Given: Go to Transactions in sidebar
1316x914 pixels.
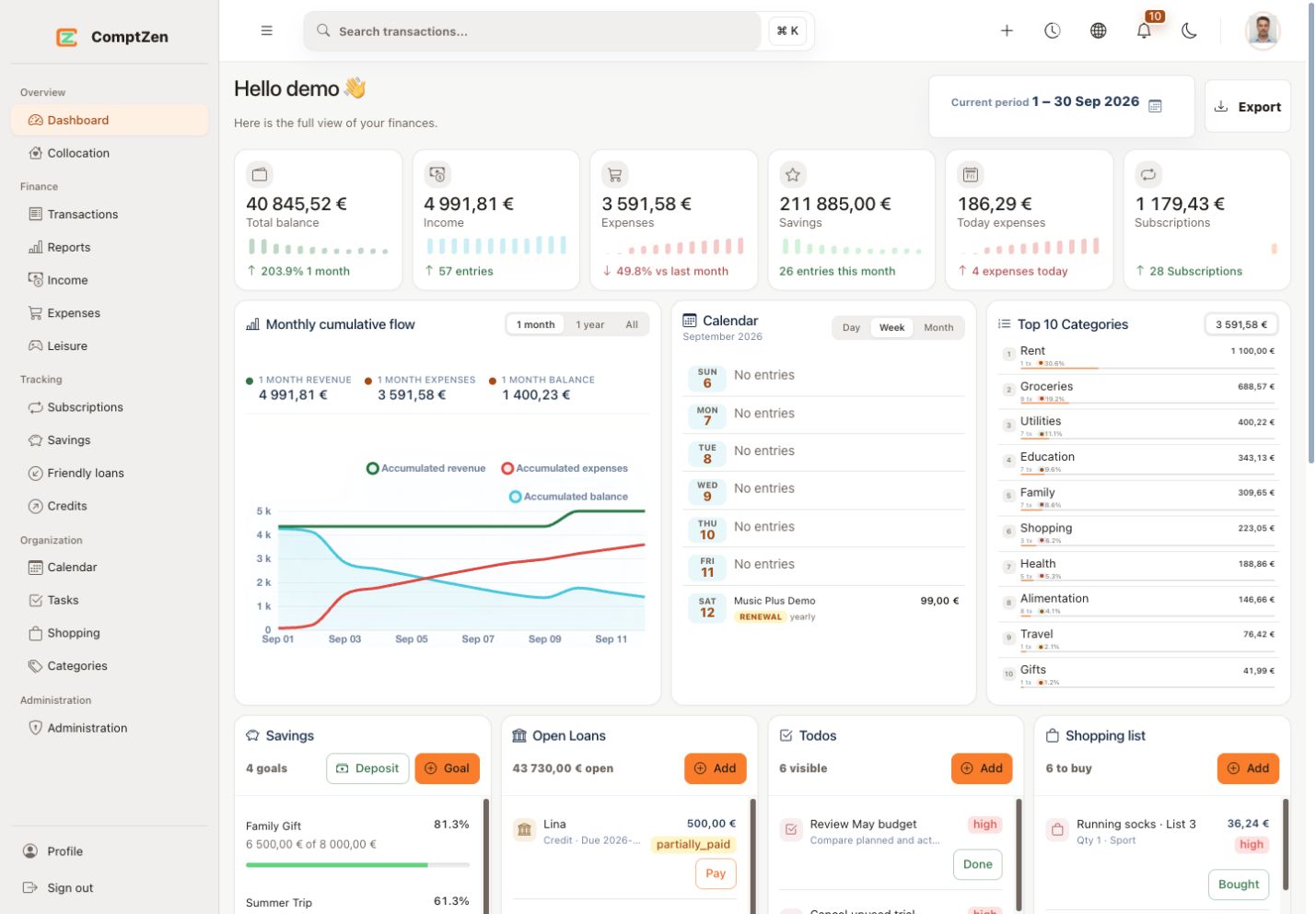Looking at the screenshot, I should [110, 214].
